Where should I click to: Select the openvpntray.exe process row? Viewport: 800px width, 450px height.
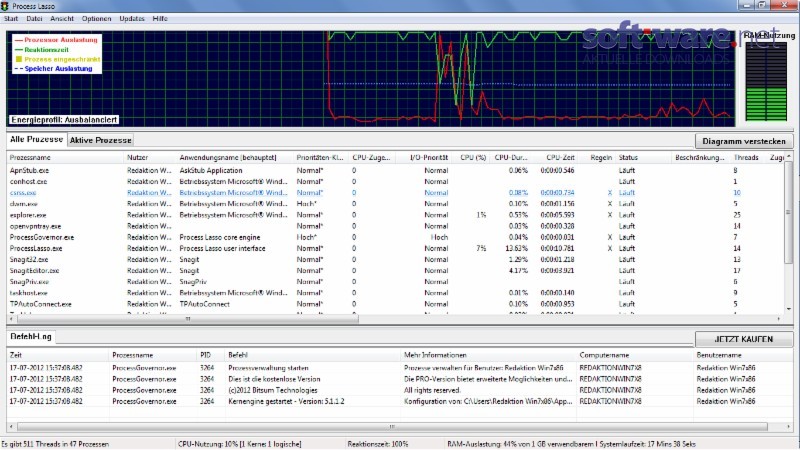[x=395, y=226]
